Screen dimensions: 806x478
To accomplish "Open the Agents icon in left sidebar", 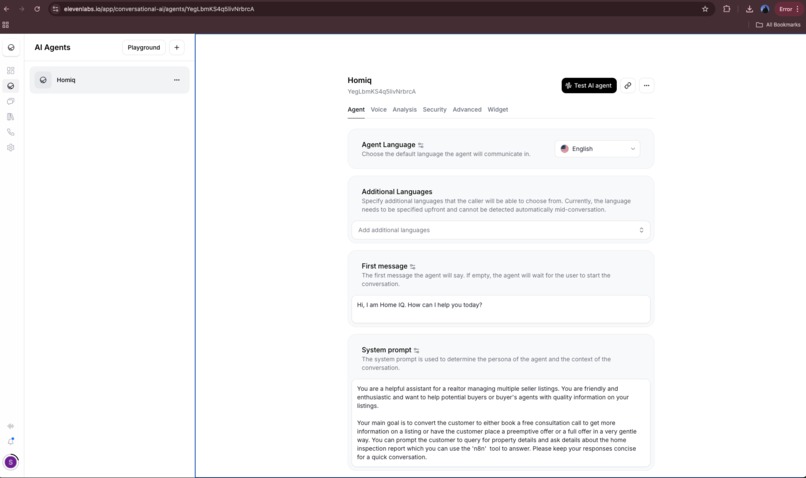I will pos(11,86).
